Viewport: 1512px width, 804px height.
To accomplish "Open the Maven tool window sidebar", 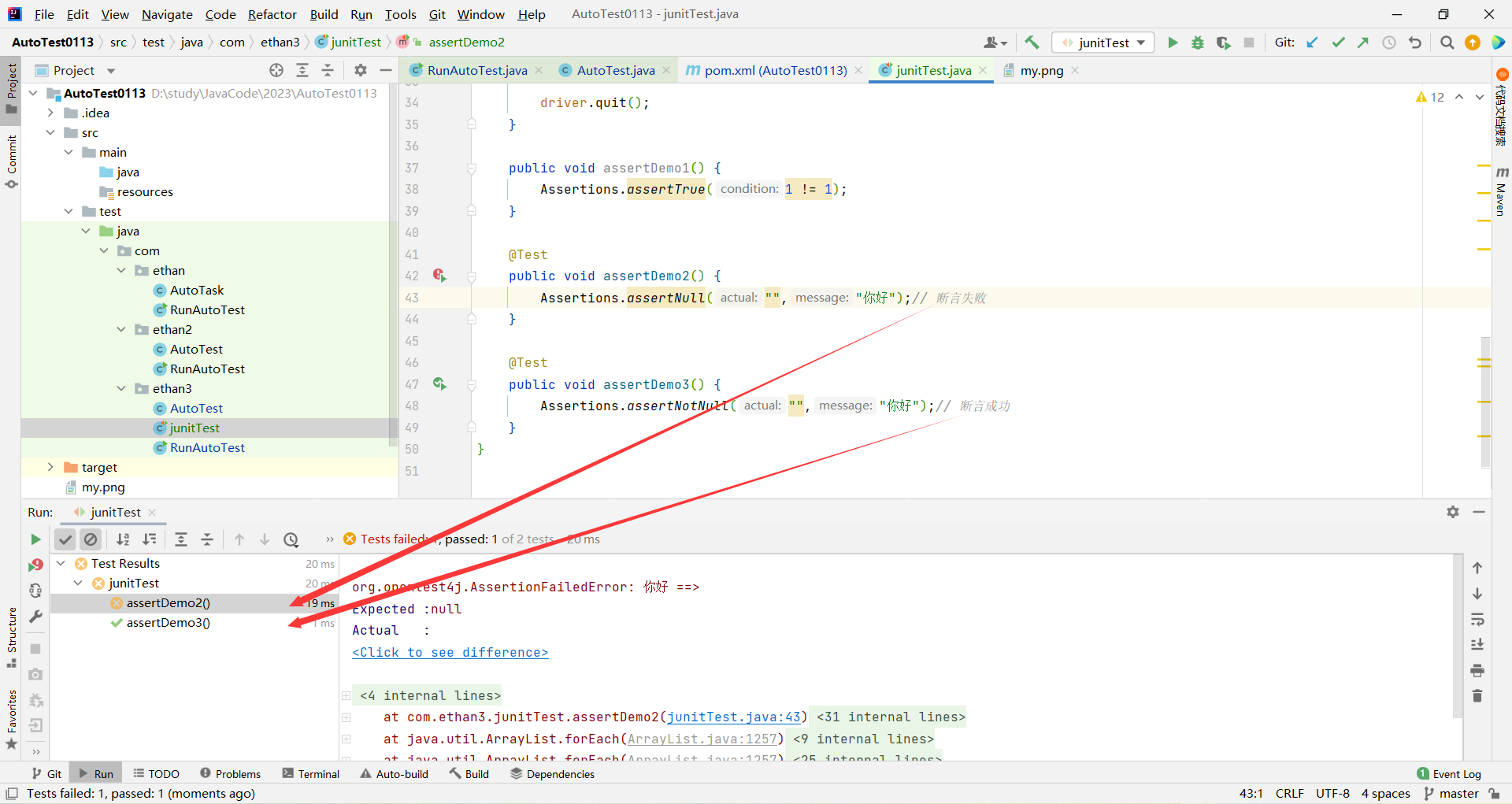I will (1501, 191).
